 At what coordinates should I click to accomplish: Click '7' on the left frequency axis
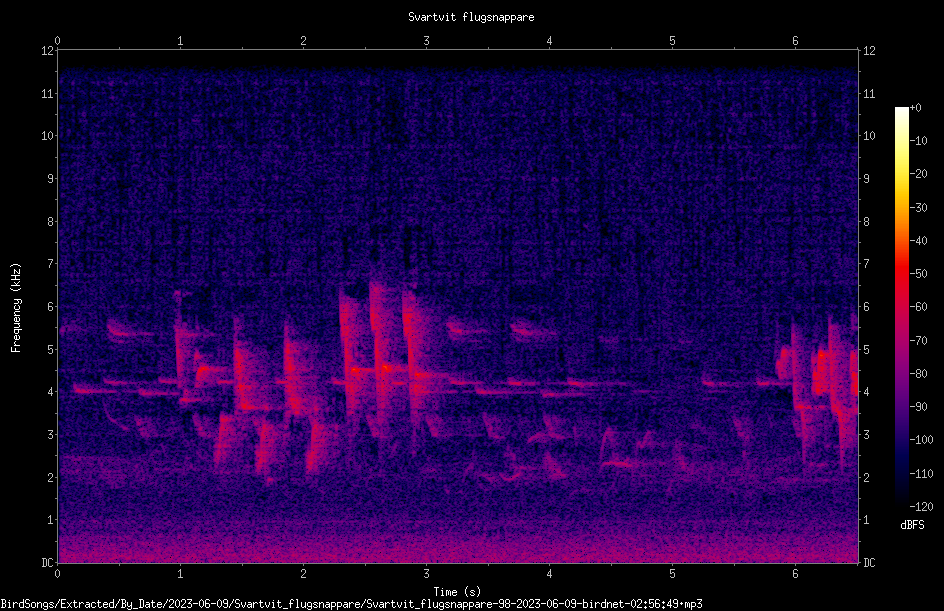[x=50, y=264]
